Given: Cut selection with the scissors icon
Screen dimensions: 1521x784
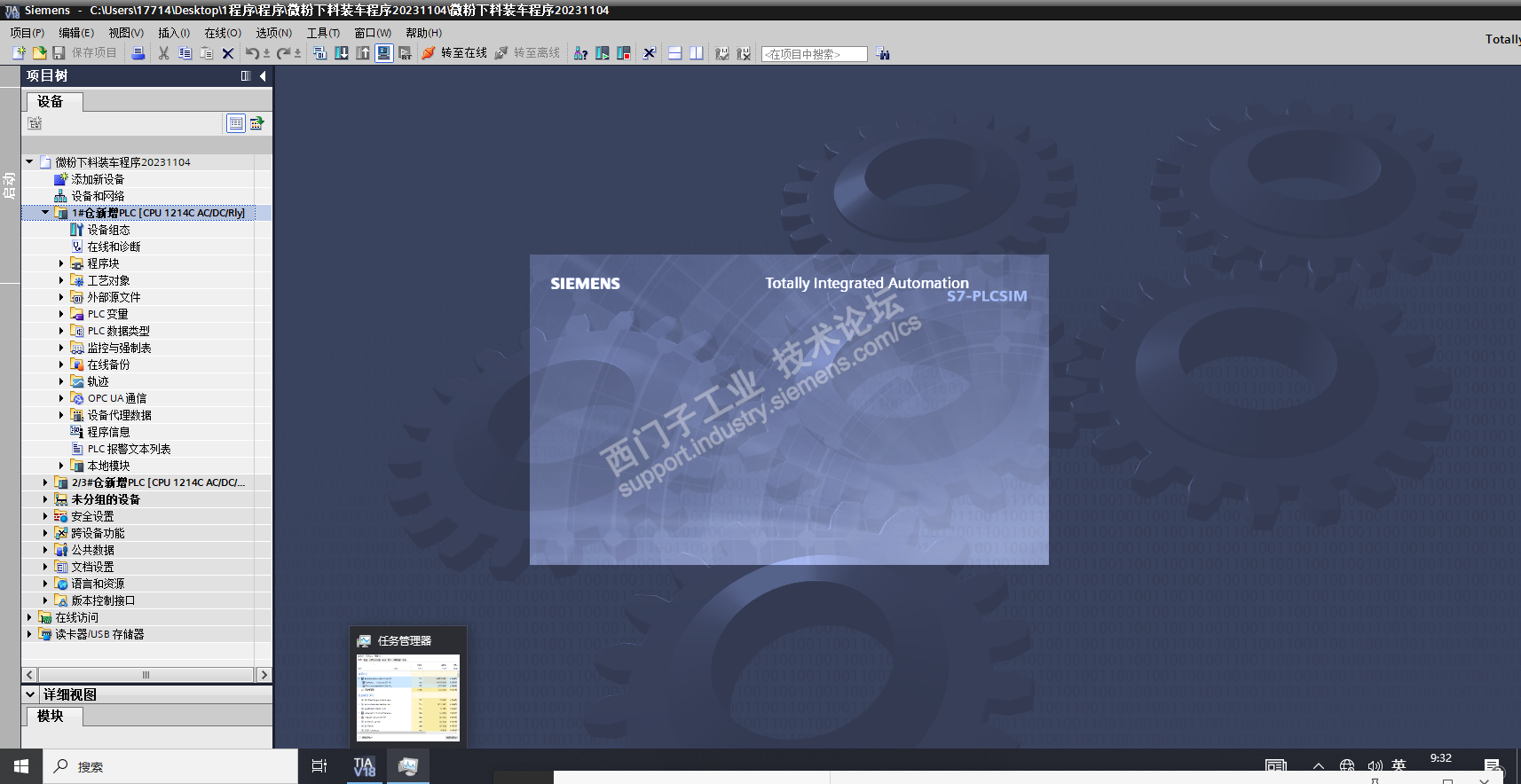Looking at the screenshot, I should tap(163, 53).
